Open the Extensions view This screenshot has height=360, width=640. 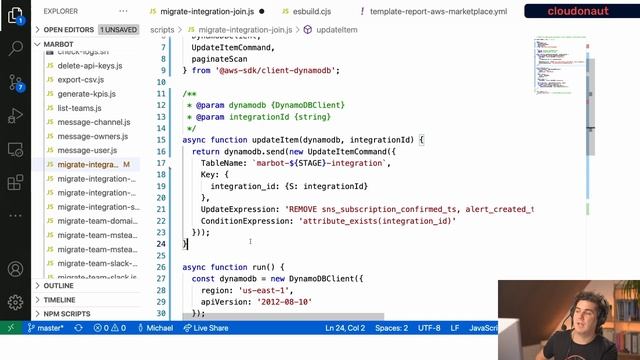pos(15,182)
